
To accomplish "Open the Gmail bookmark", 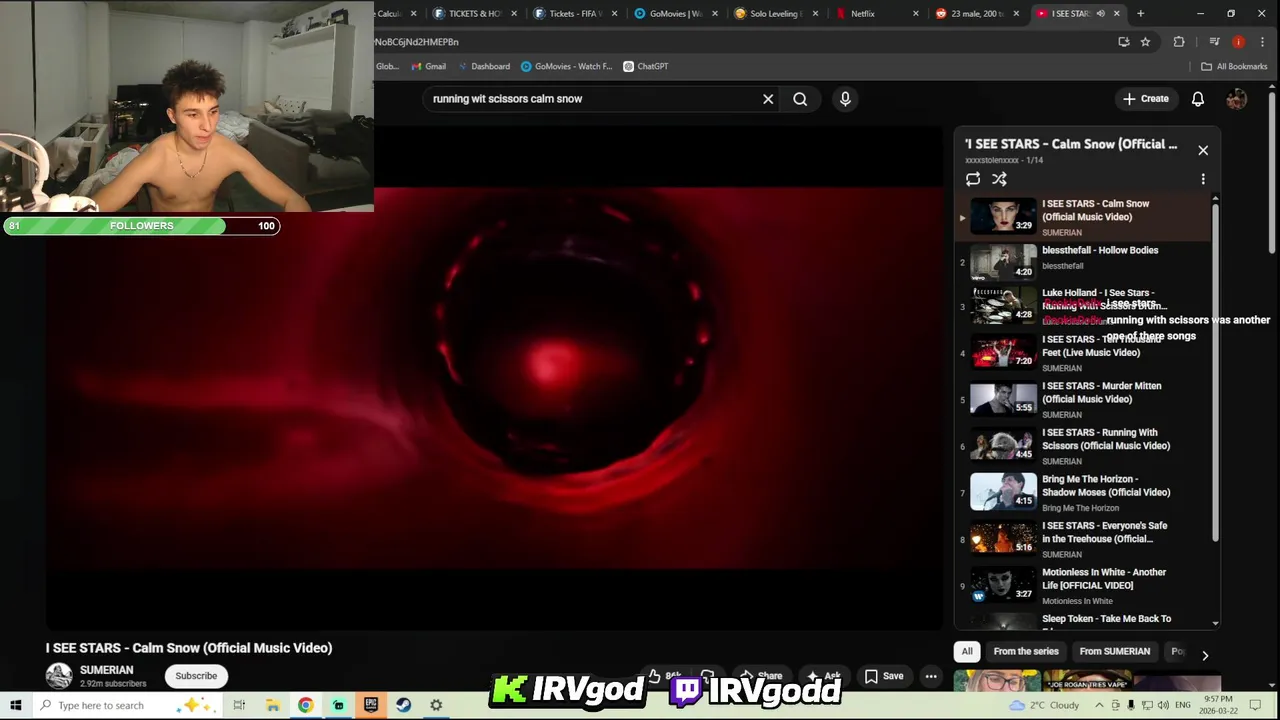I will pos(428,66).
